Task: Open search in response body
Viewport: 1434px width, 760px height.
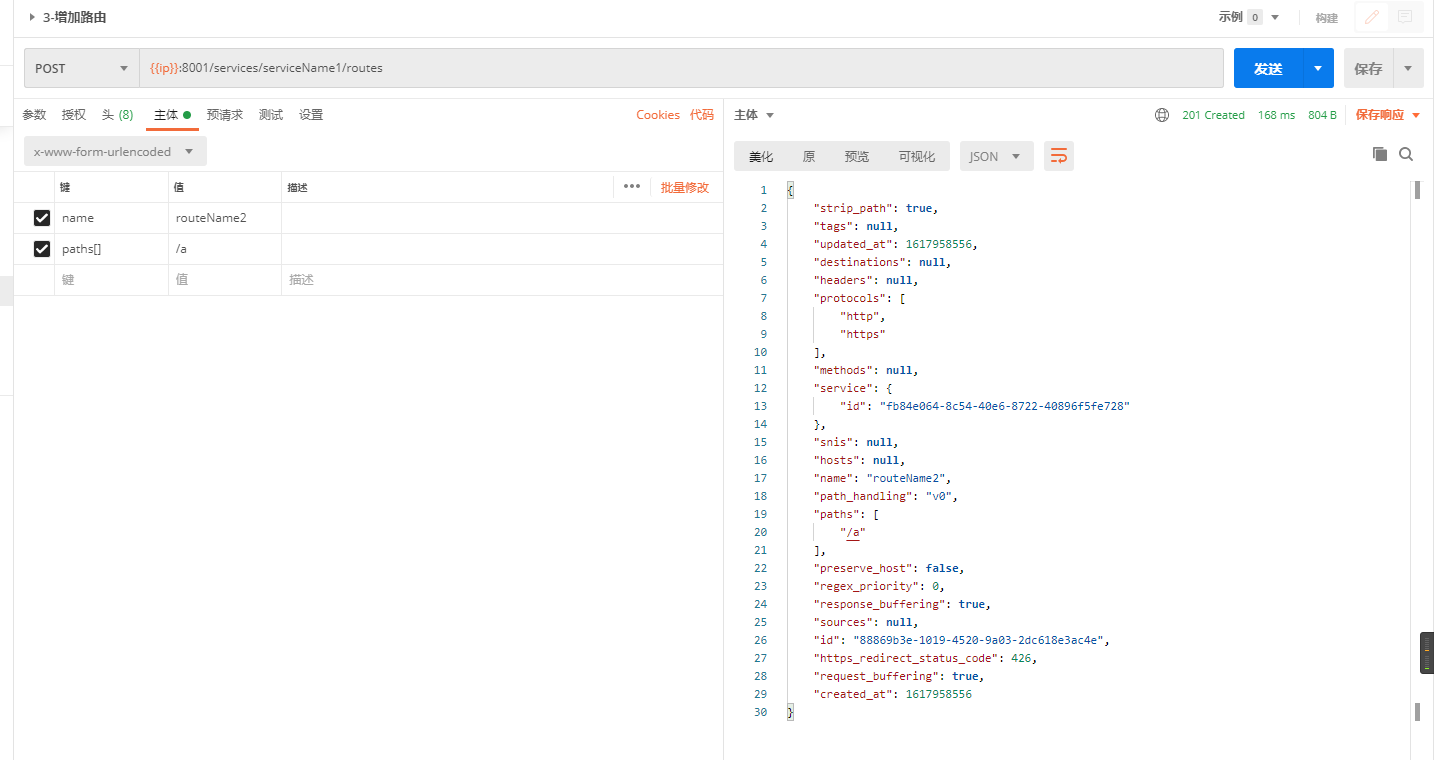Action: click(1406, 154)
